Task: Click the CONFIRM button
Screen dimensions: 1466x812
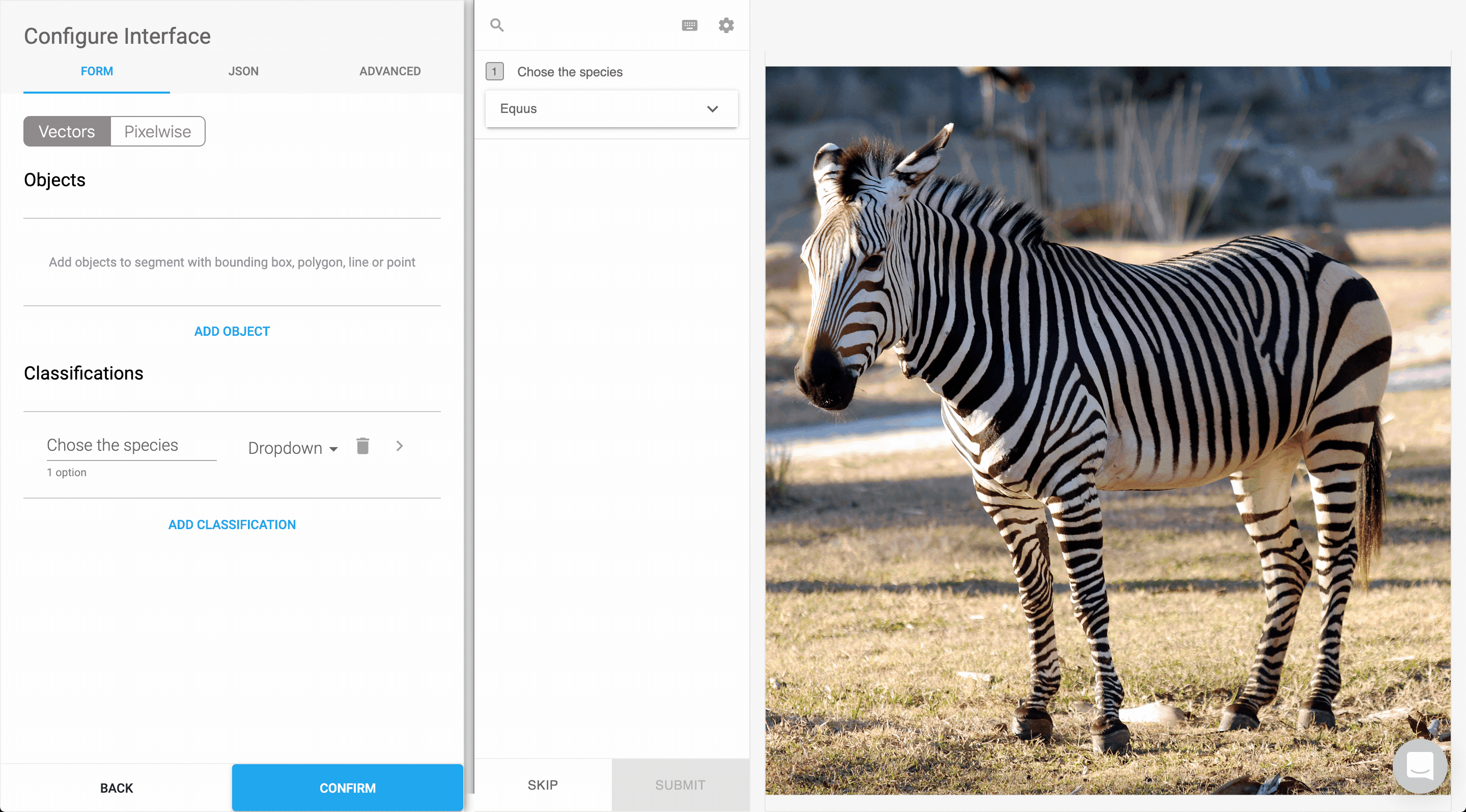Action: (348, 788)
